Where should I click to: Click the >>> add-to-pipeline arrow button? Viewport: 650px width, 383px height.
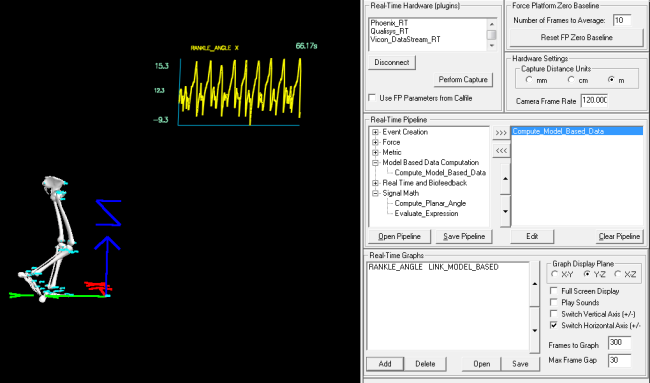point(501,133)
